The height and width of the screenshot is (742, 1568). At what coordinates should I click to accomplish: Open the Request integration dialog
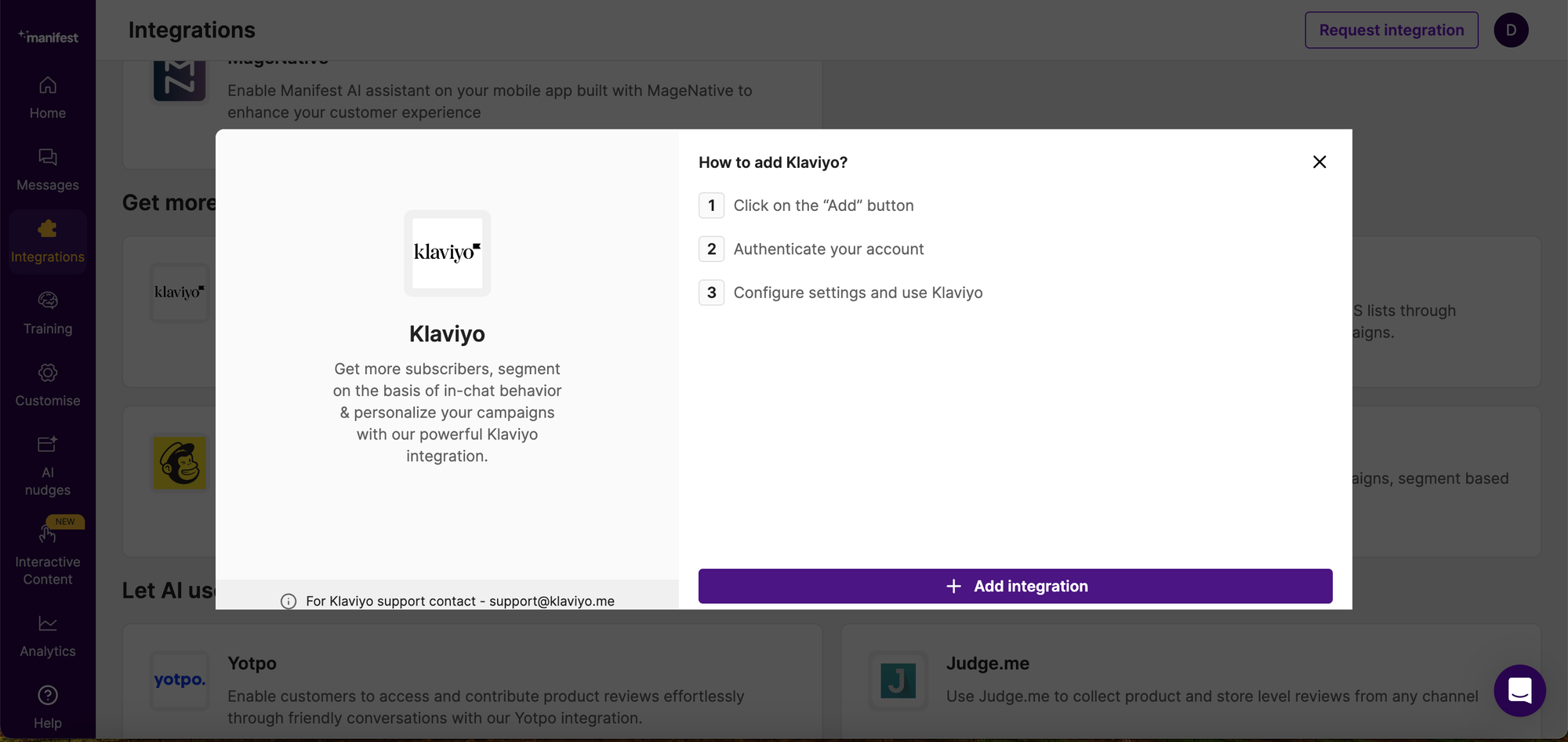(x=1391, y=30)
